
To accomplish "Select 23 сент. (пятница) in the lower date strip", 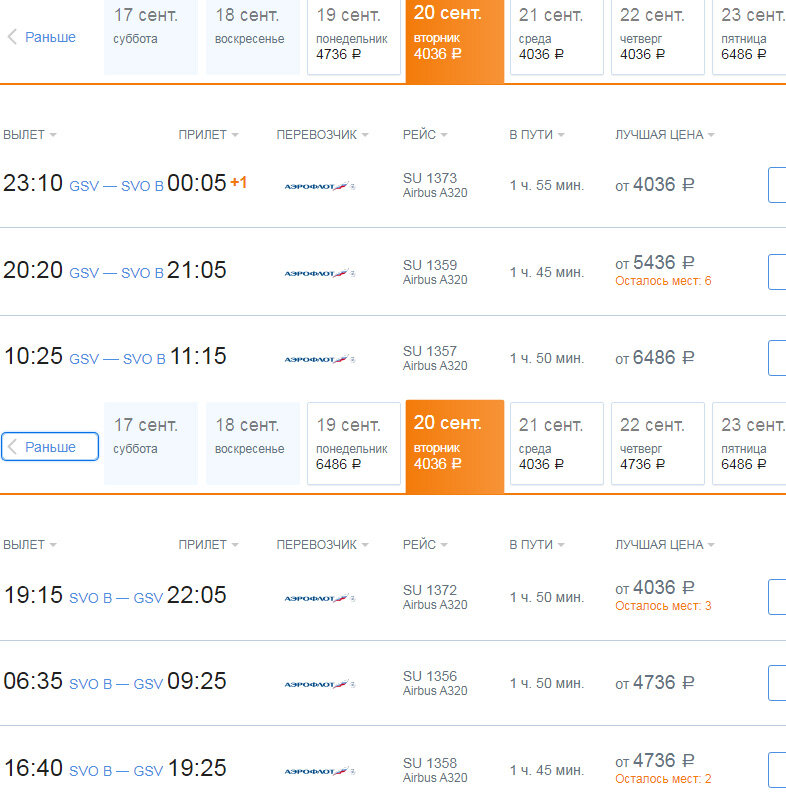I will click(x=749, y=443).
